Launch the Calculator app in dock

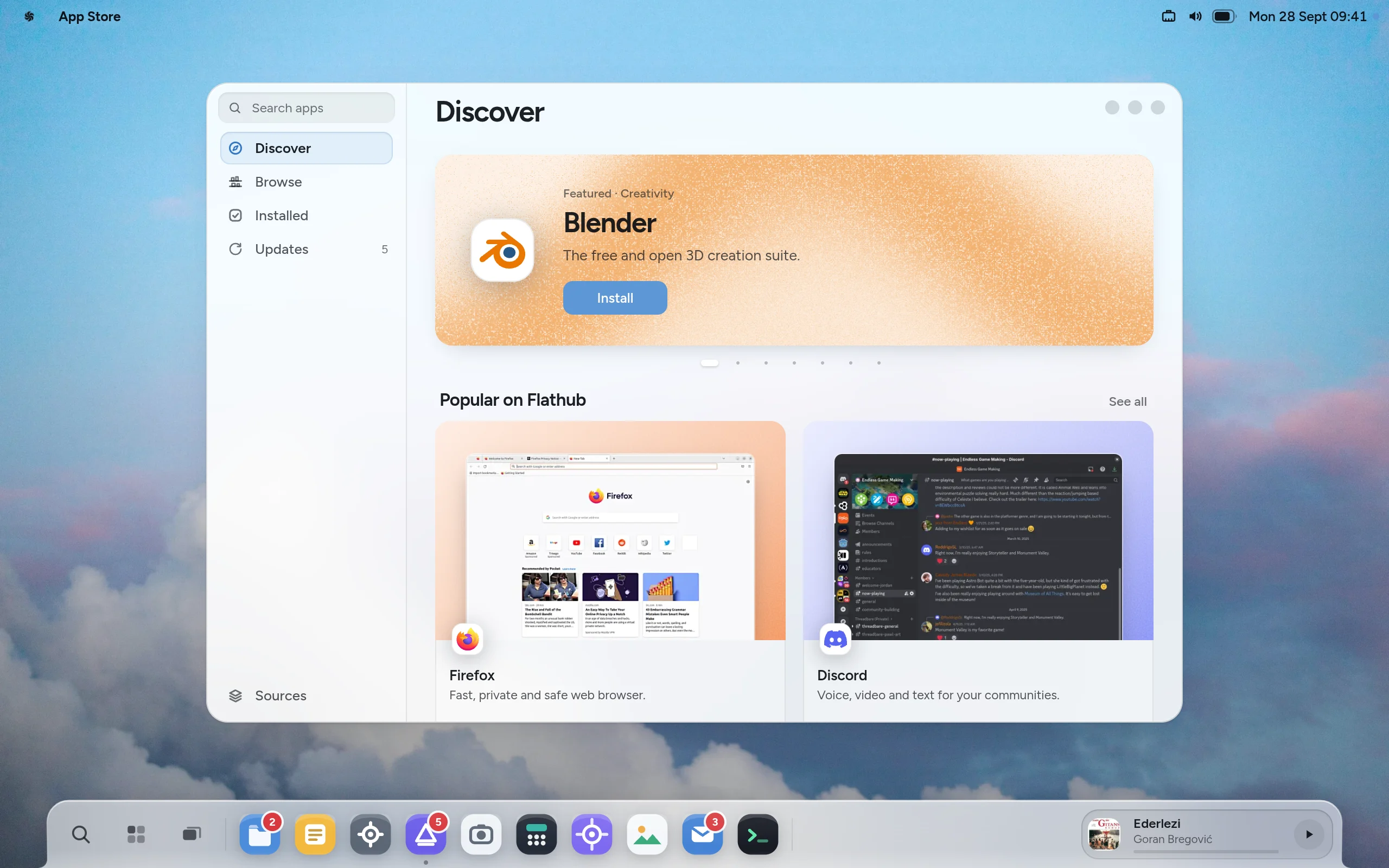pos(537,834)
